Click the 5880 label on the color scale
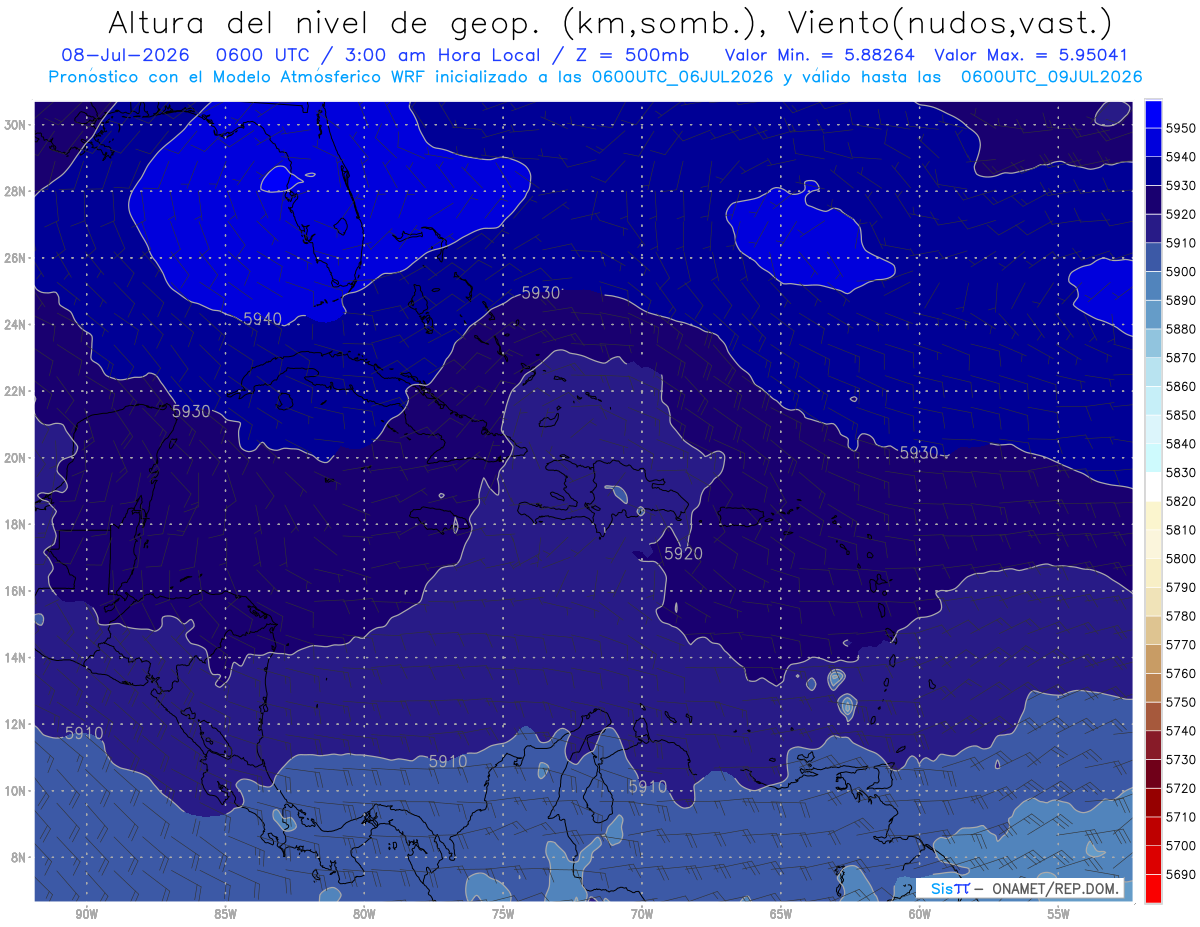Viewport: 1200px width, 927px height. (1180, 329)
